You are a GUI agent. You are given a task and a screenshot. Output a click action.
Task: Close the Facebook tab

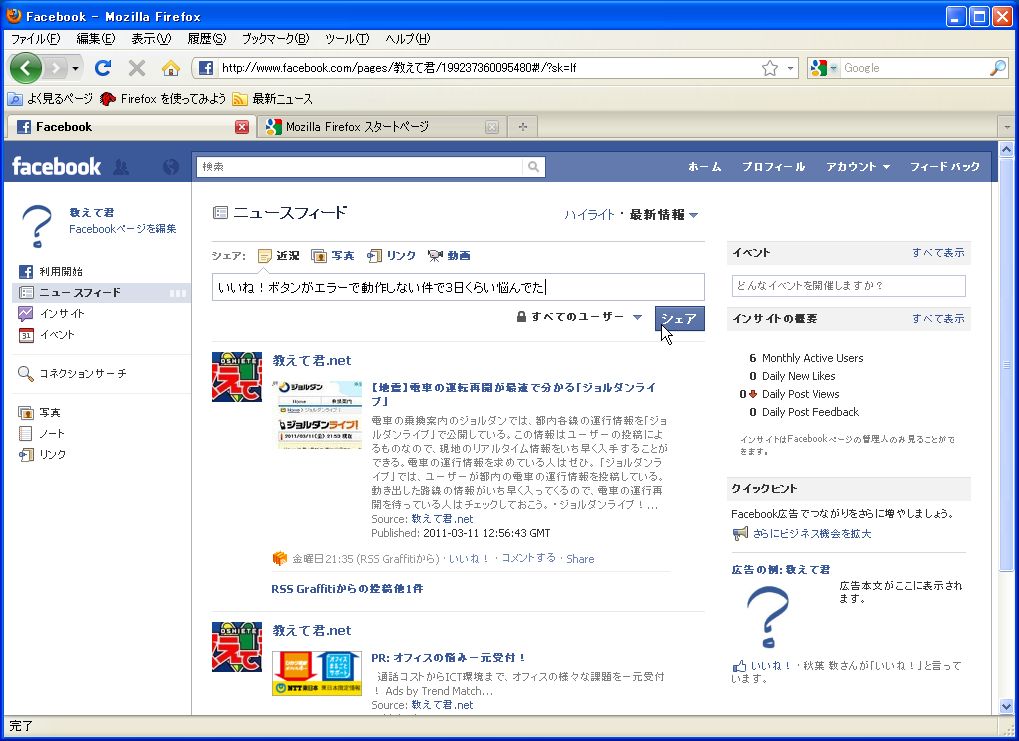pos(242,127)
